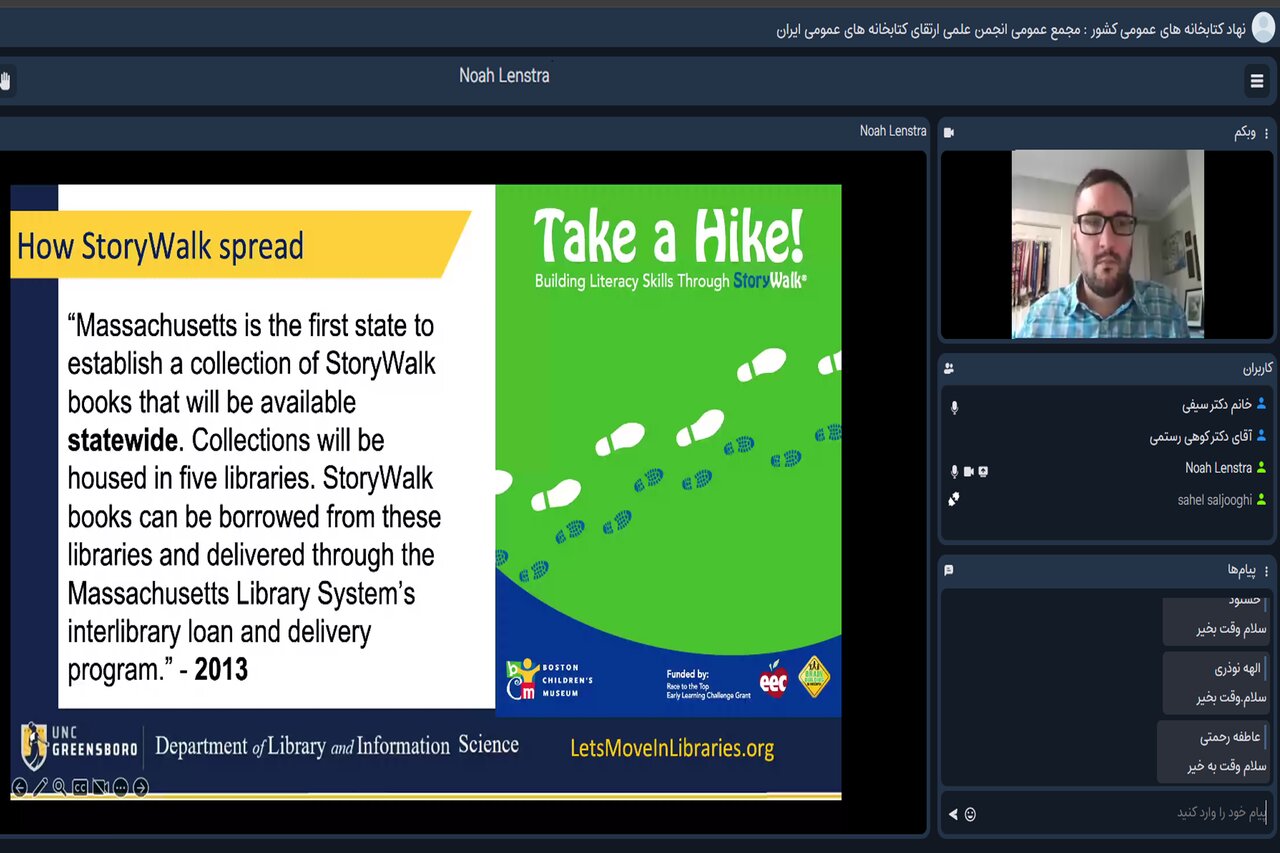The width and height of the screenshot is (1280, 853).
Task: Click the slide zoom magnifier icon
Action: coord(60,787)
